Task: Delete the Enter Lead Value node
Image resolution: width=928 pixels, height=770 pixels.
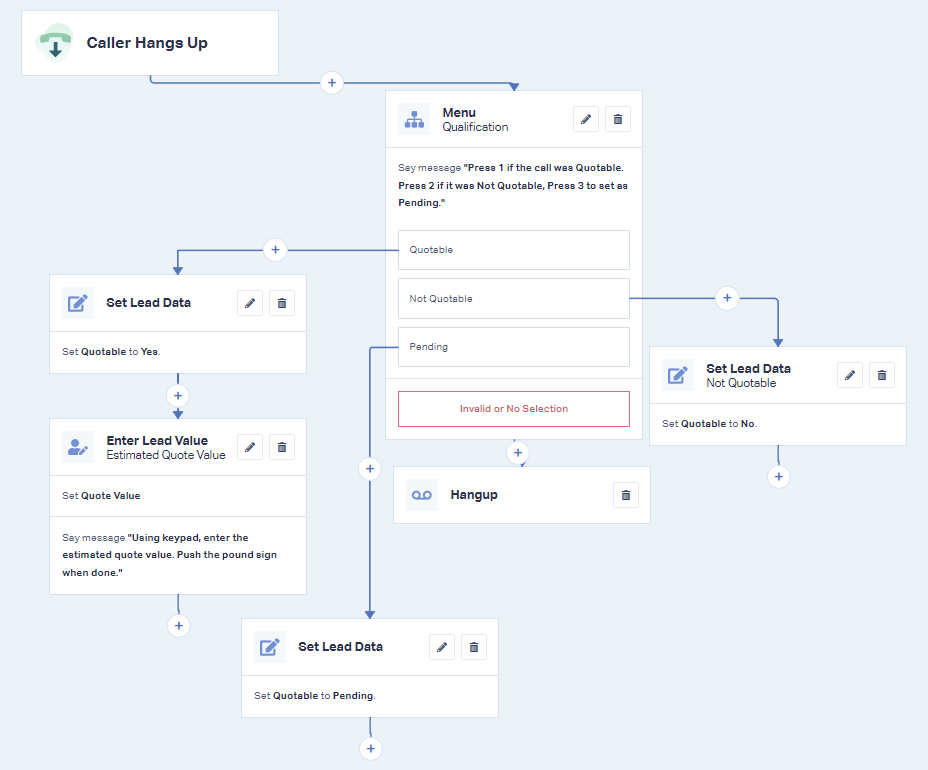Action: [x=282, y=447]
